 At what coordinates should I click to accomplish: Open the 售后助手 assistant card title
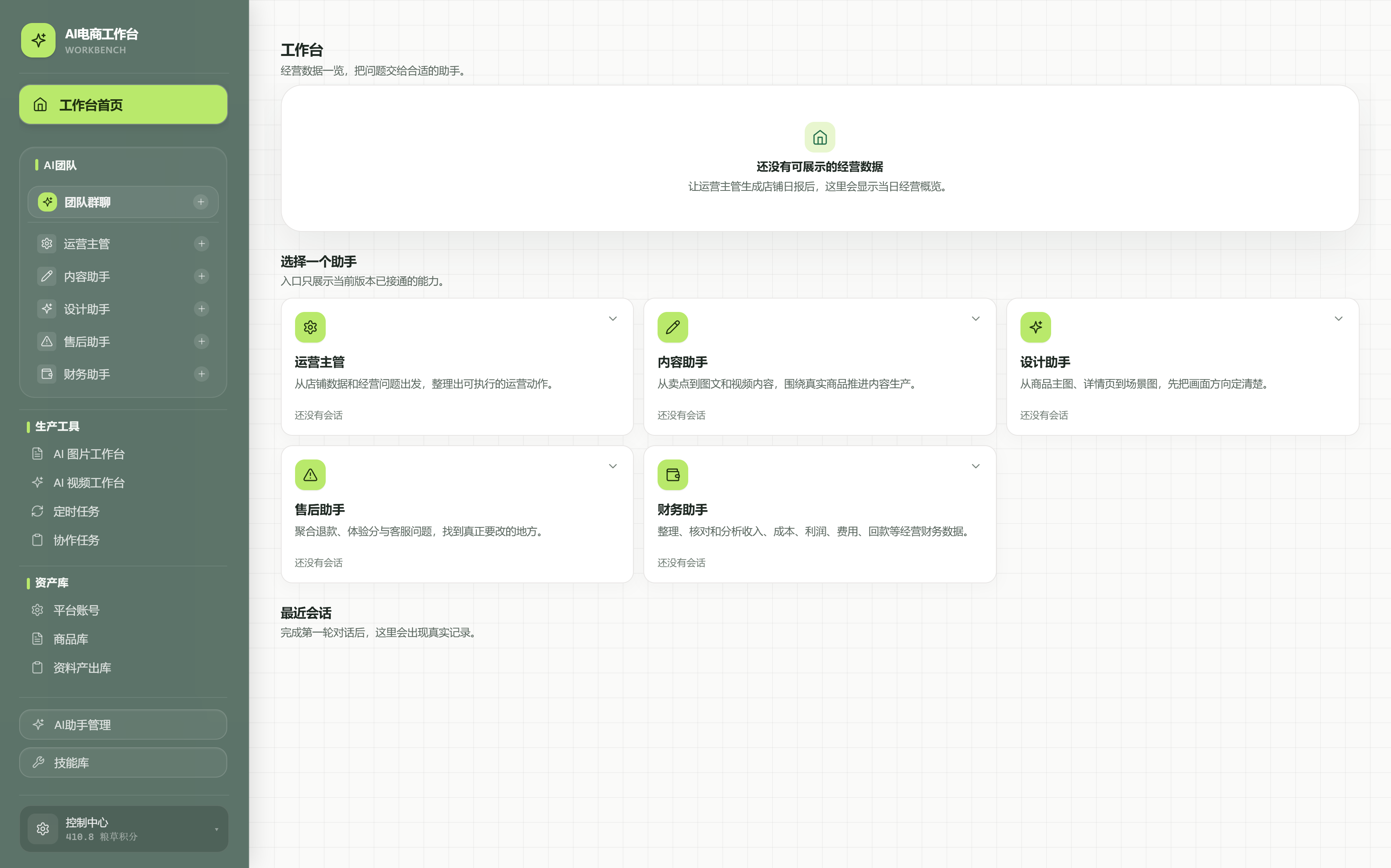pos(320,510)
